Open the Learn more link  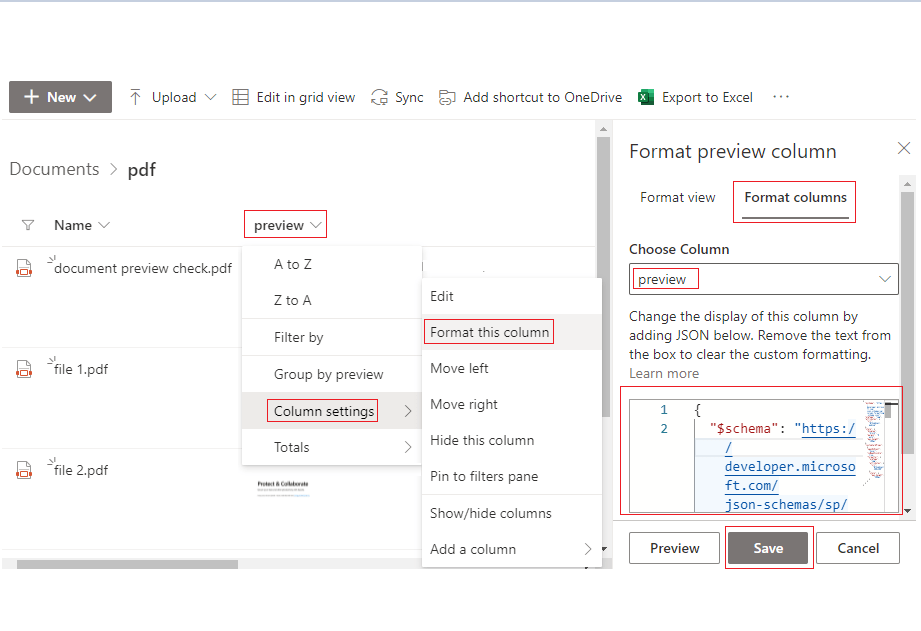click(x=663, y=373)
